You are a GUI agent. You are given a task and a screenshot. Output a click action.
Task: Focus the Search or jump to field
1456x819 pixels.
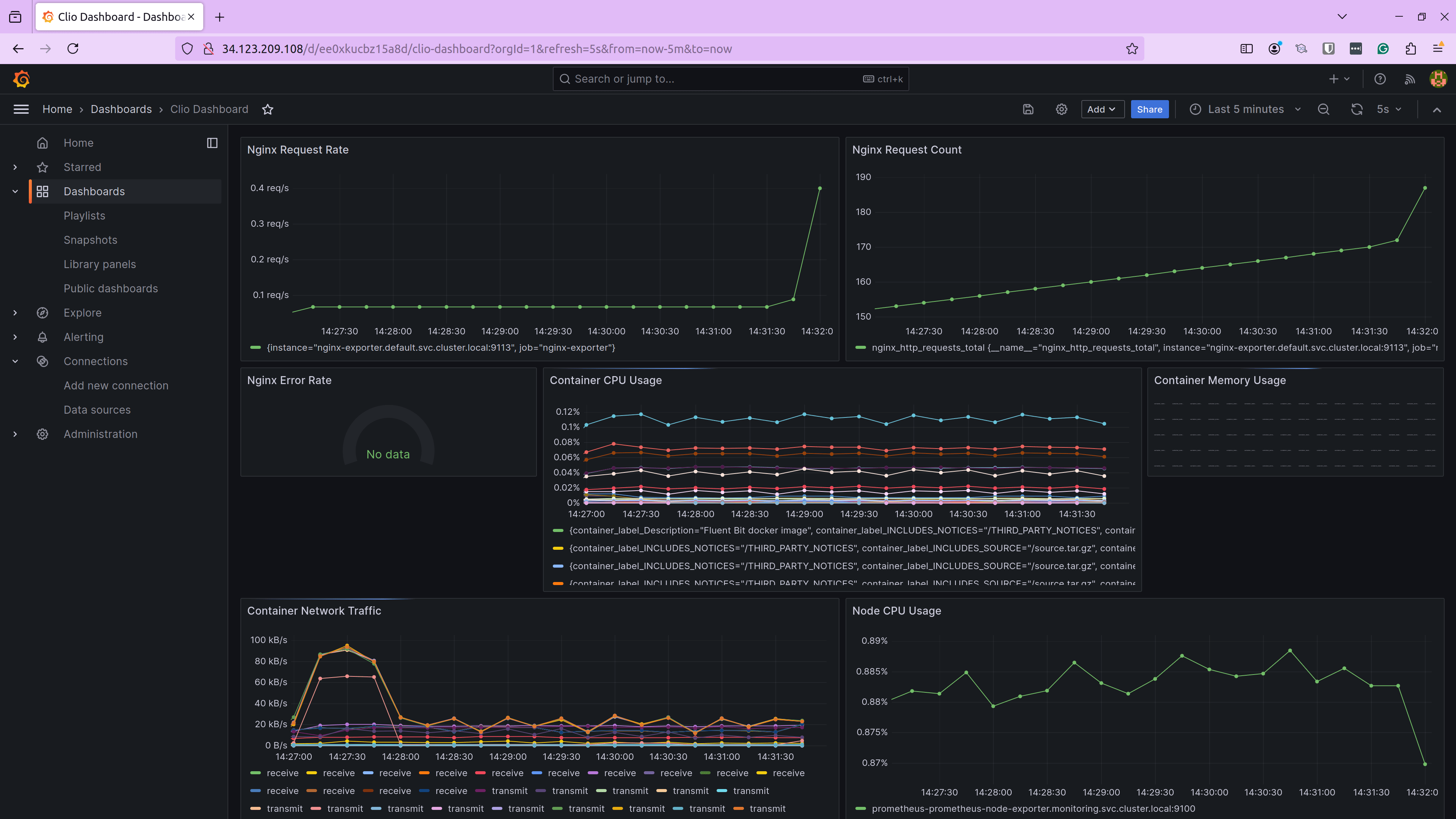click(730, 79)
